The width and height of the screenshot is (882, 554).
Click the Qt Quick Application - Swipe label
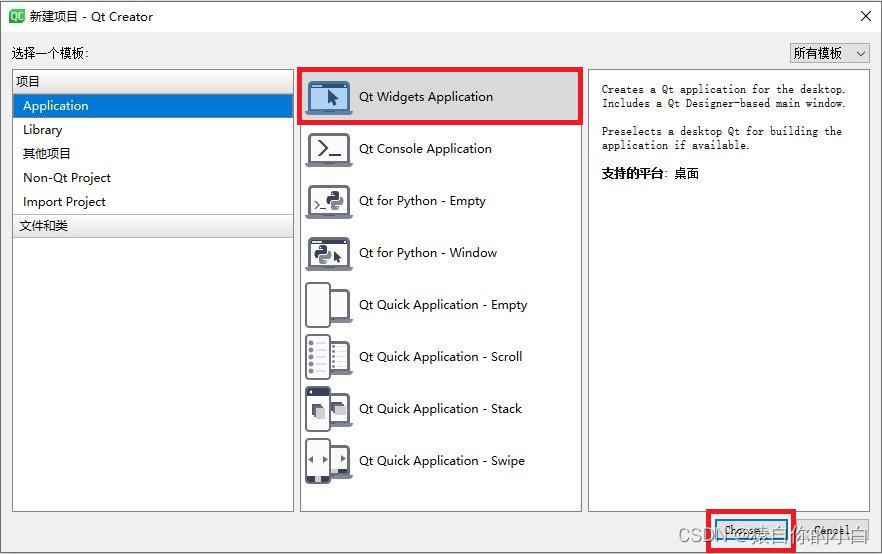(x=442, y=461)
